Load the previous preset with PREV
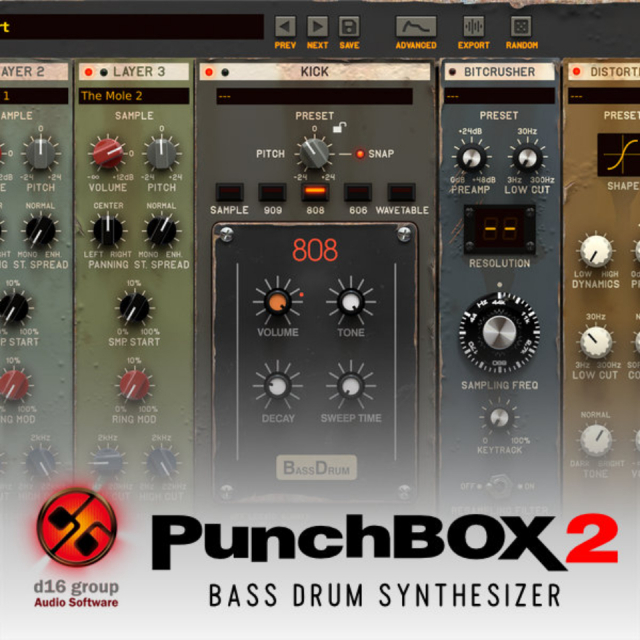Image resolution: width=640 pixels, height=640 pixels. tap(285, 27)
